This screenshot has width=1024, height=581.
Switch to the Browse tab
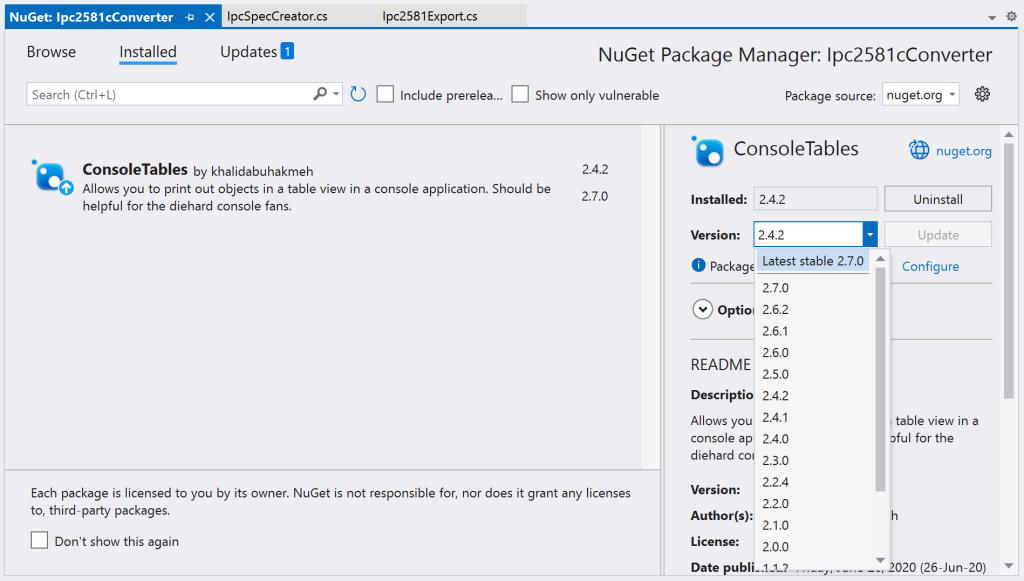pos(51,52)
